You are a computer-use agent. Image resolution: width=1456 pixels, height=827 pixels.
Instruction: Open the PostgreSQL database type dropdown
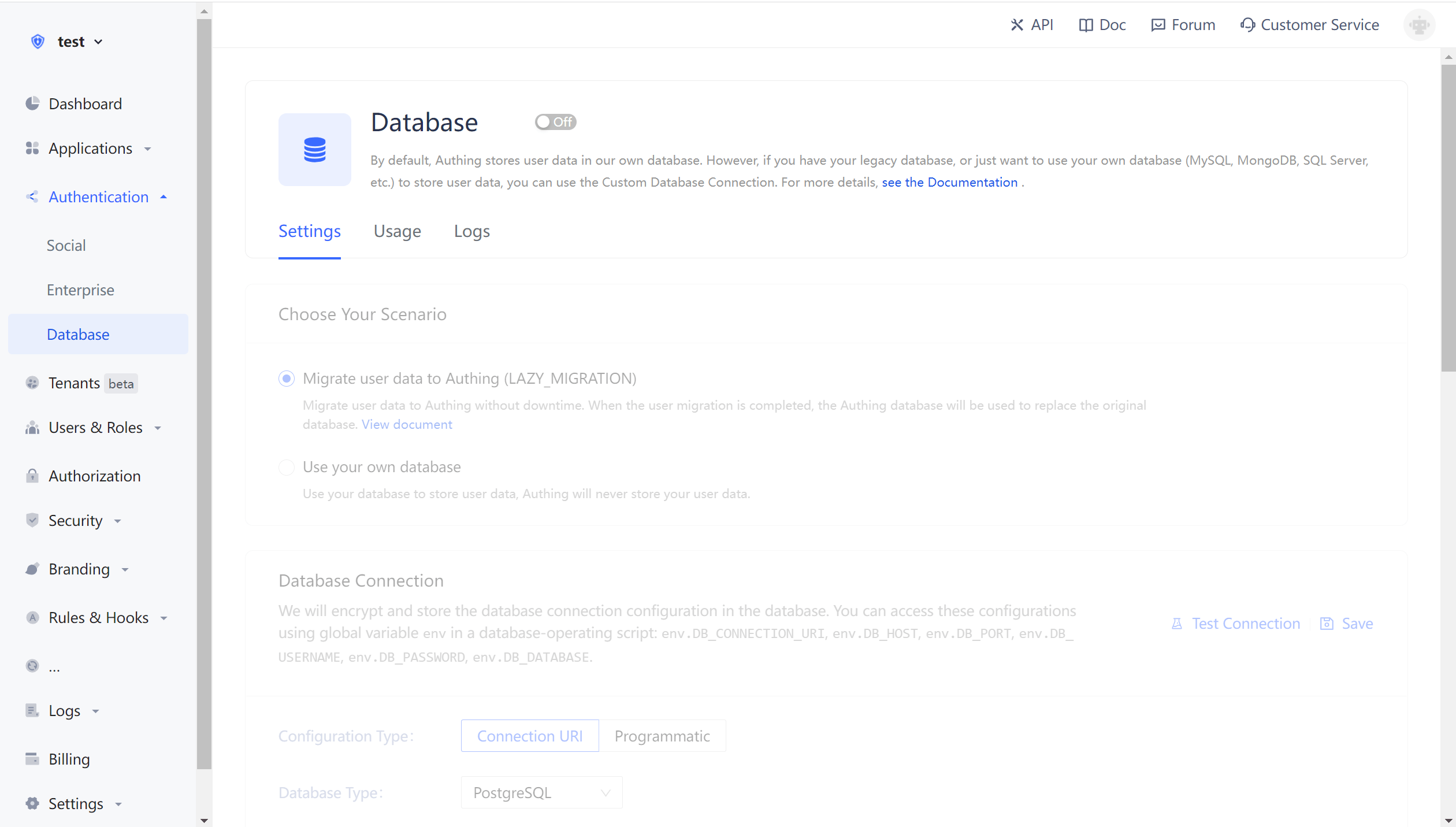click(541, 792)
